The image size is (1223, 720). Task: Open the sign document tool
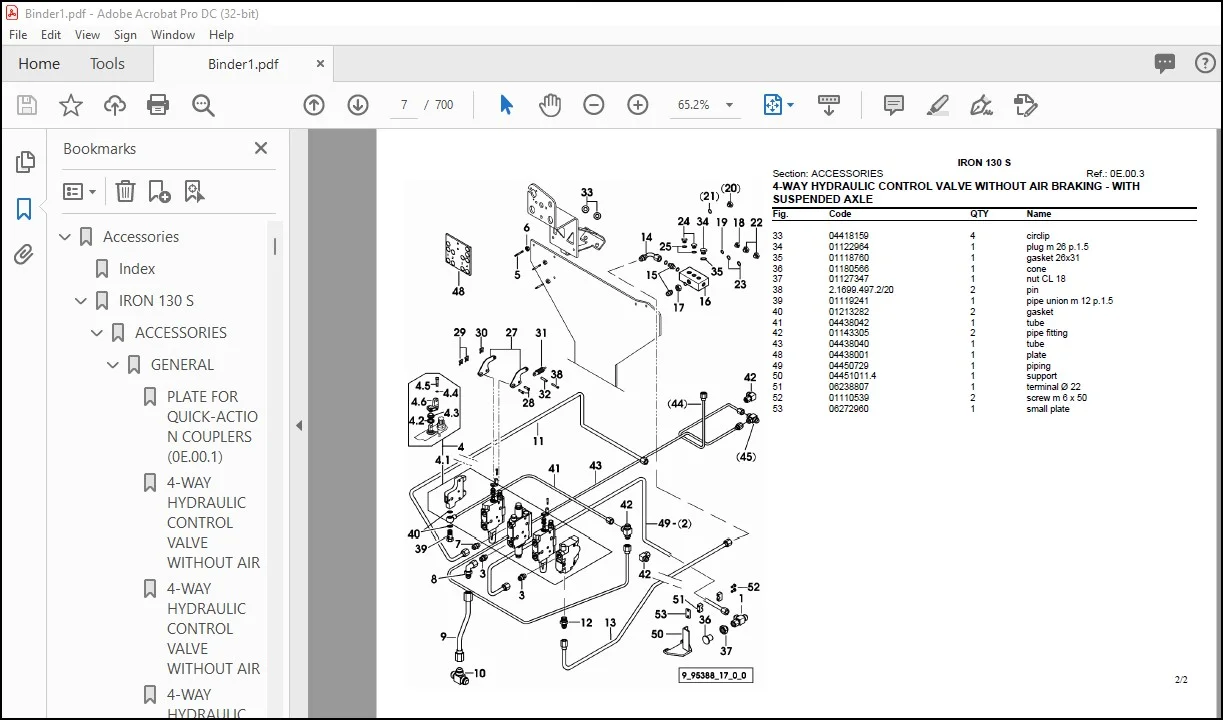pyautogui.click(x=981, y=105)
